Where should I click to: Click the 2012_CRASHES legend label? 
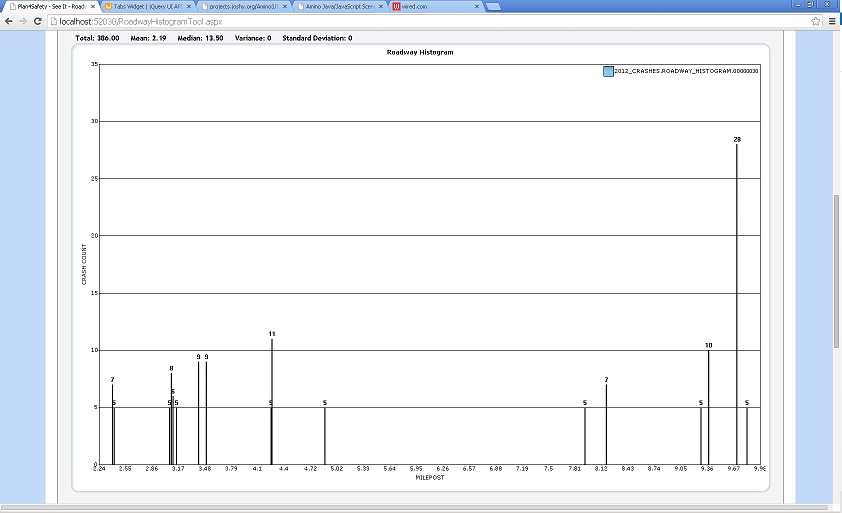coord(686,71)
